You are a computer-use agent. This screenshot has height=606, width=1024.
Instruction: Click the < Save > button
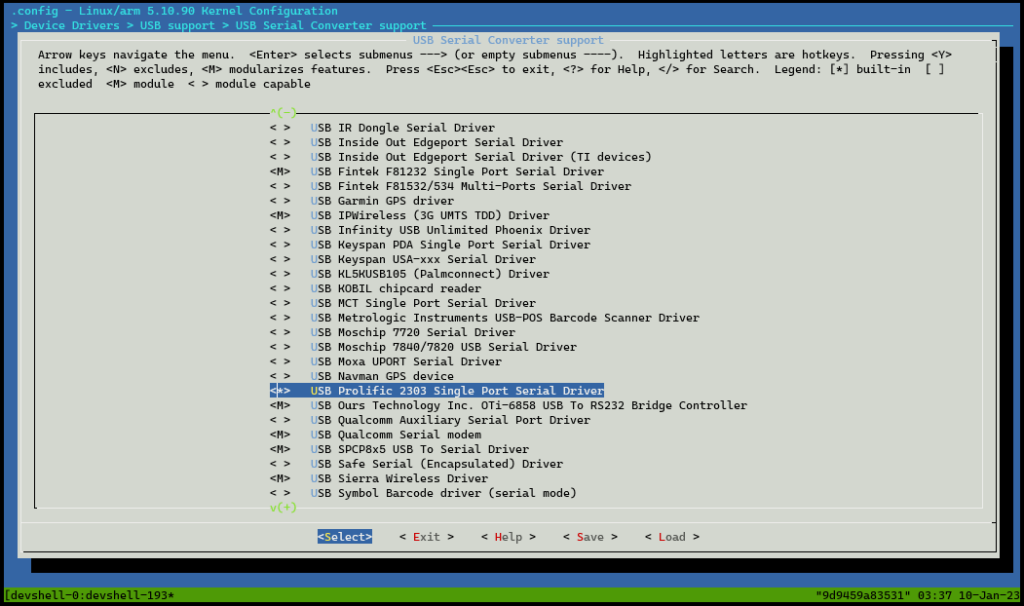tap(590, 537)
